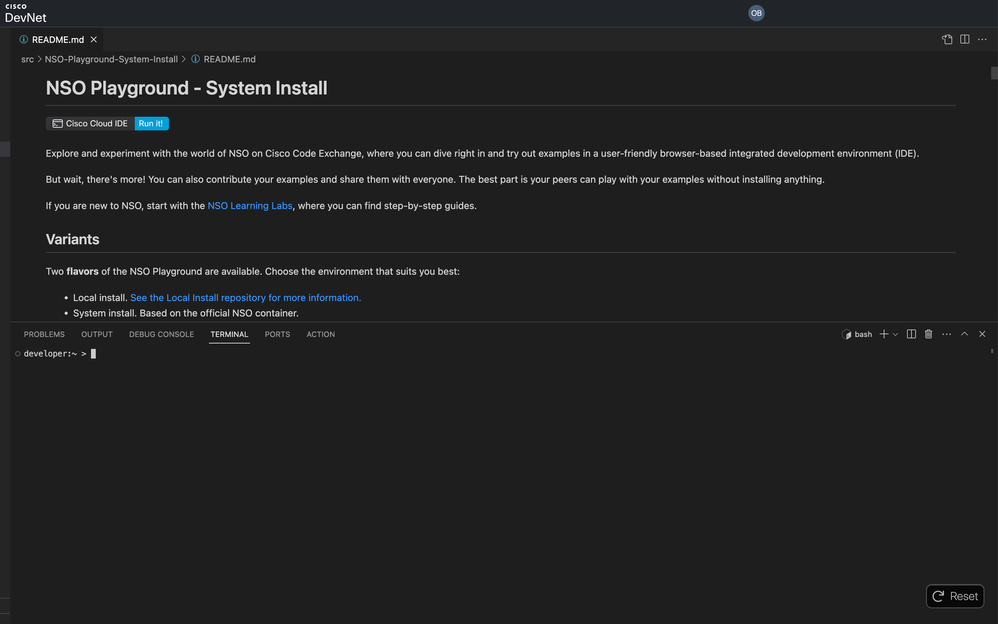The width and height of the screenshot is (998, 624).
Task: Switch to the PROBLEMS panel tab
Action: (44, 334)
